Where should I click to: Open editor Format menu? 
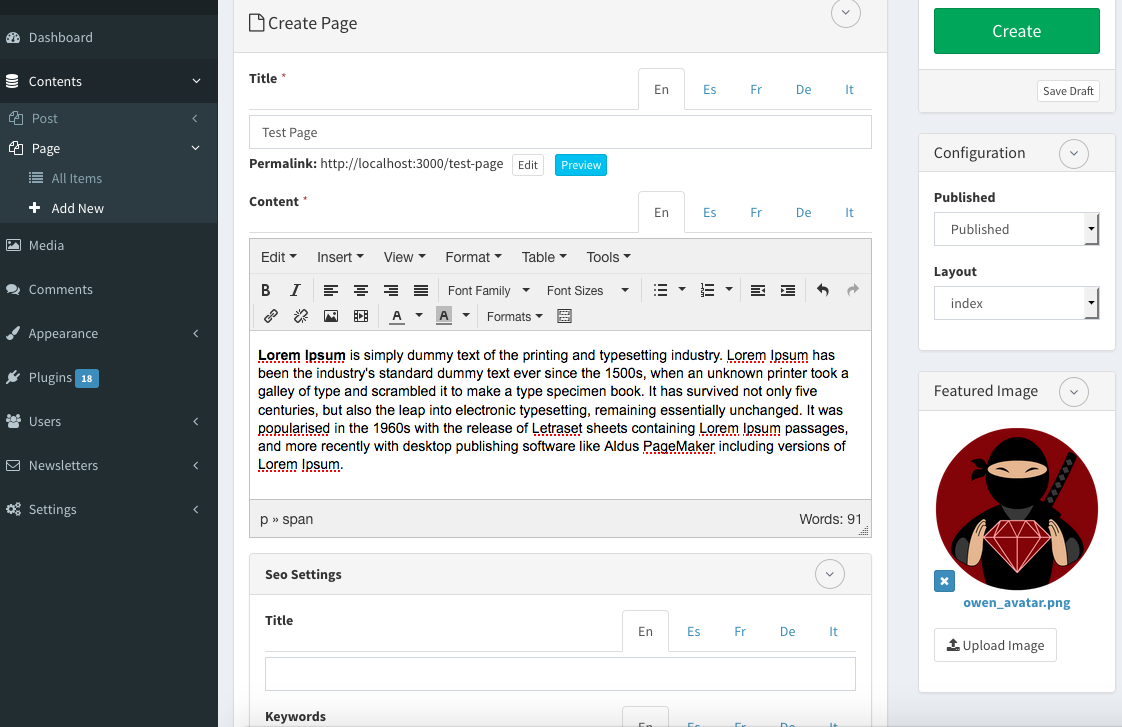tap(473, 257)
